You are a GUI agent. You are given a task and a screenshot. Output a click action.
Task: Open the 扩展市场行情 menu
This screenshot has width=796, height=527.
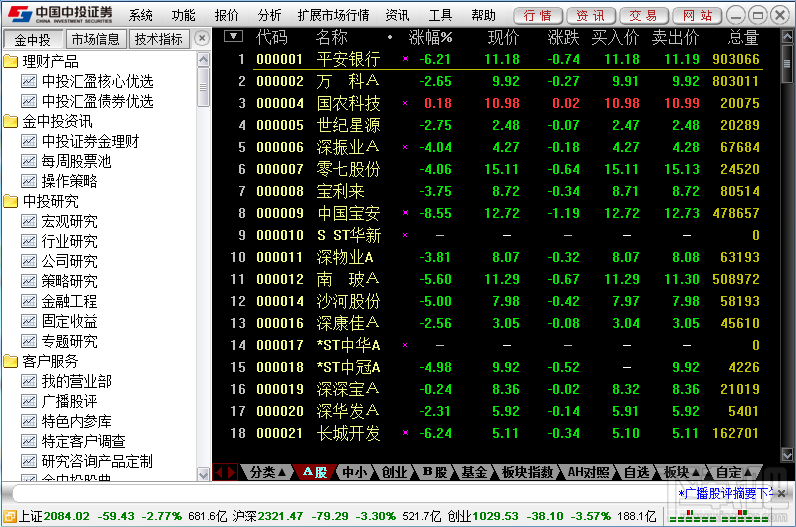333,15
